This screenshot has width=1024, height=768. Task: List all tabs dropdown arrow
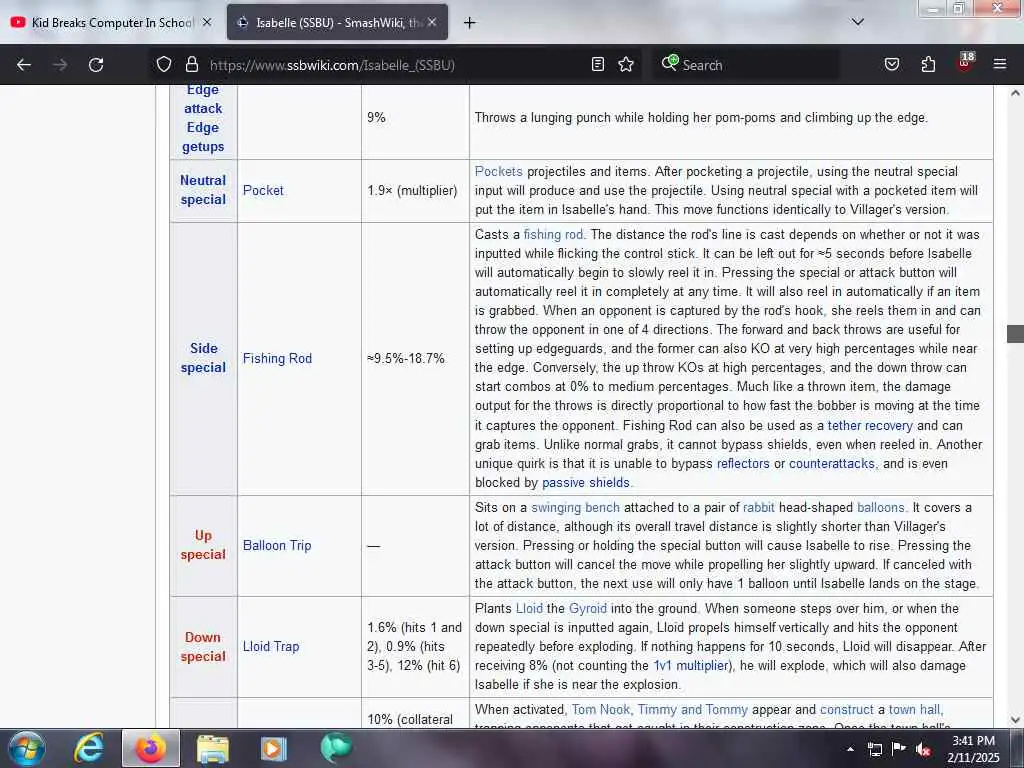(858, 22)
